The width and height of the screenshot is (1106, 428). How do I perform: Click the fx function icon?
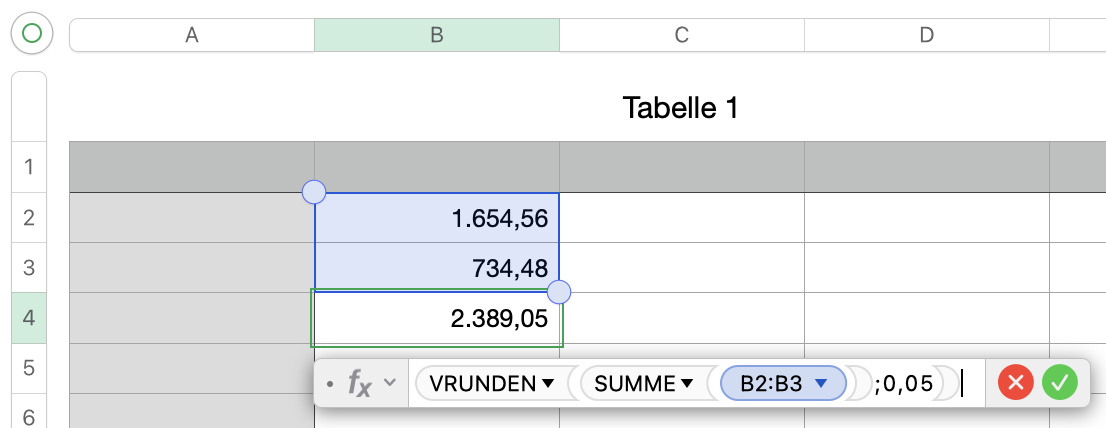click(359, 382)
